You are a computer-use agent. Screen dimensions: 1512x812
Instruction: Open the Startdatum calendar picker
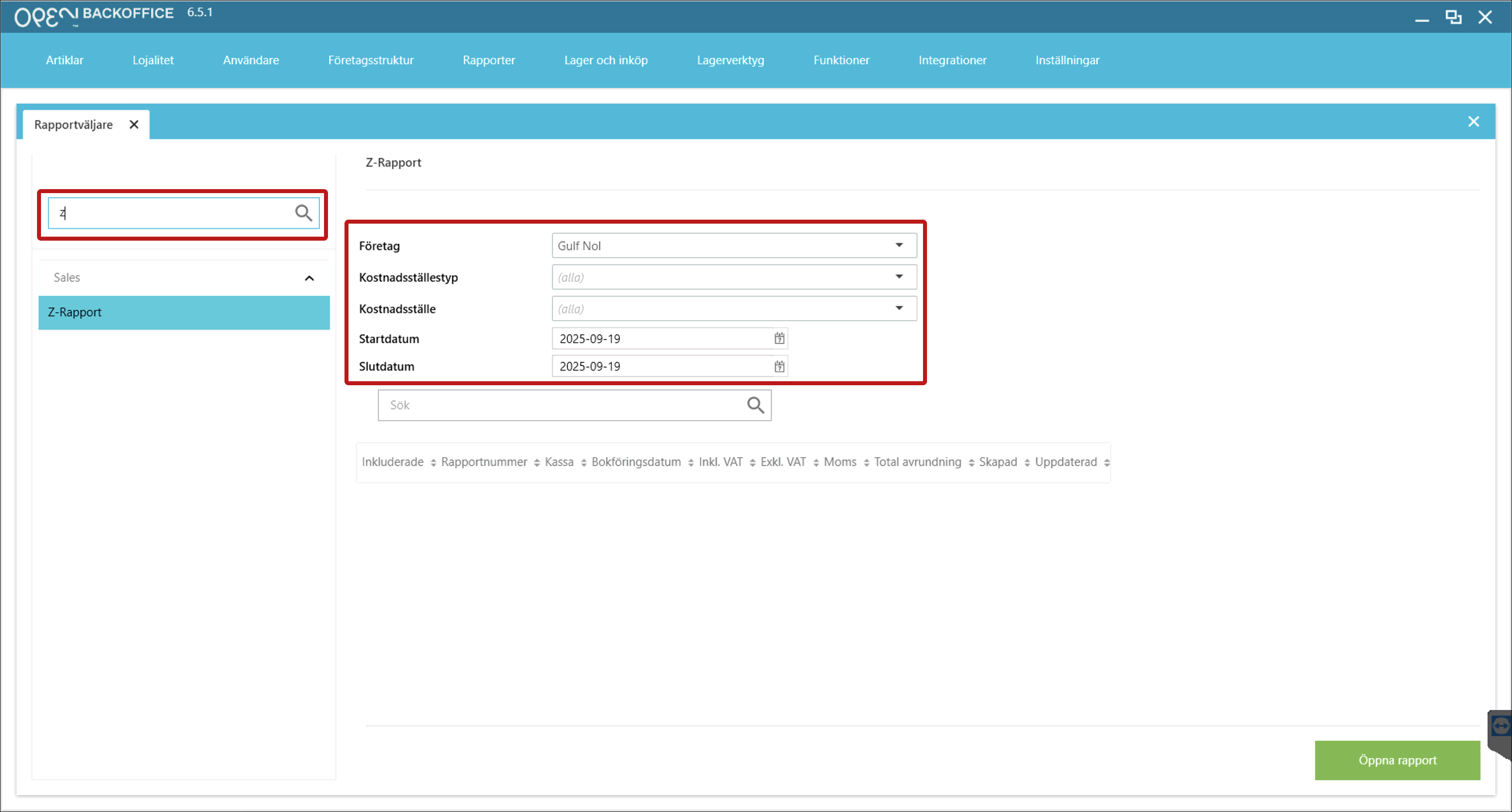point(779,338)
